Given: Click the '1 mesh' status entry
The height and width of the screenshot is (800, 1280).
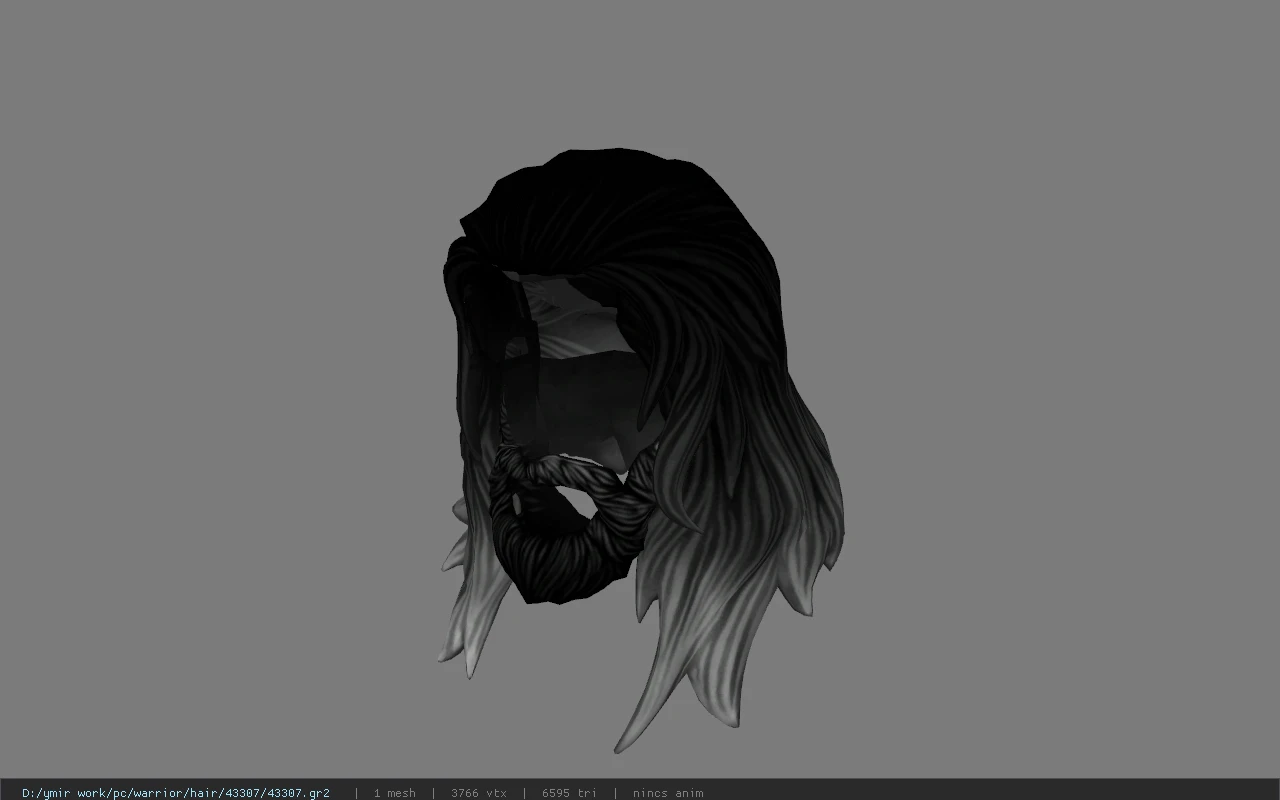Looking at the screenshot, I should coord(394,793).
